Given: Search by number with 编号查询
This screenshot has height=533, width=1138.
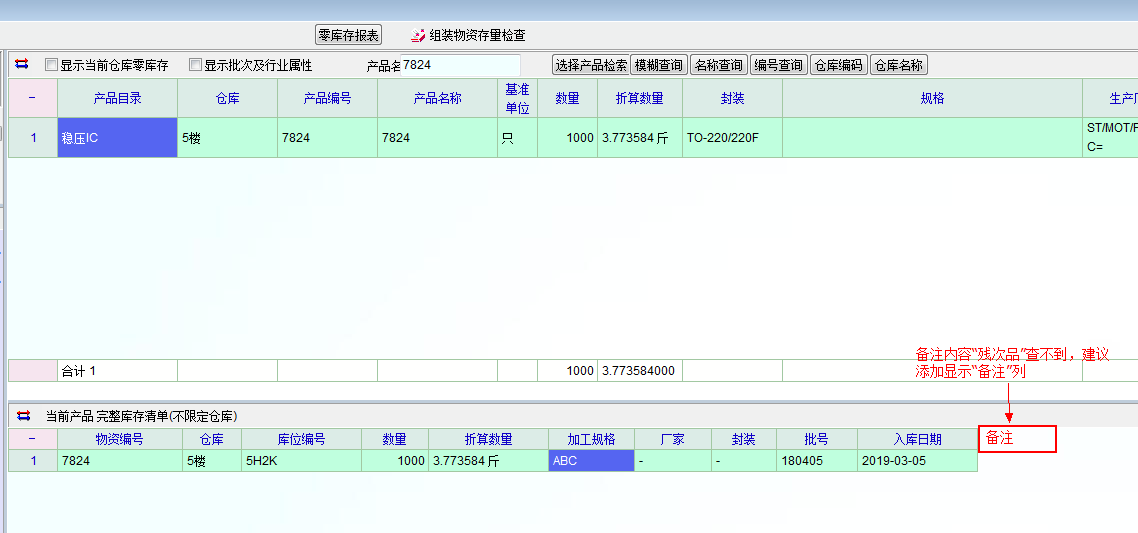Looking at the screenshot, I should click(779, 65).
